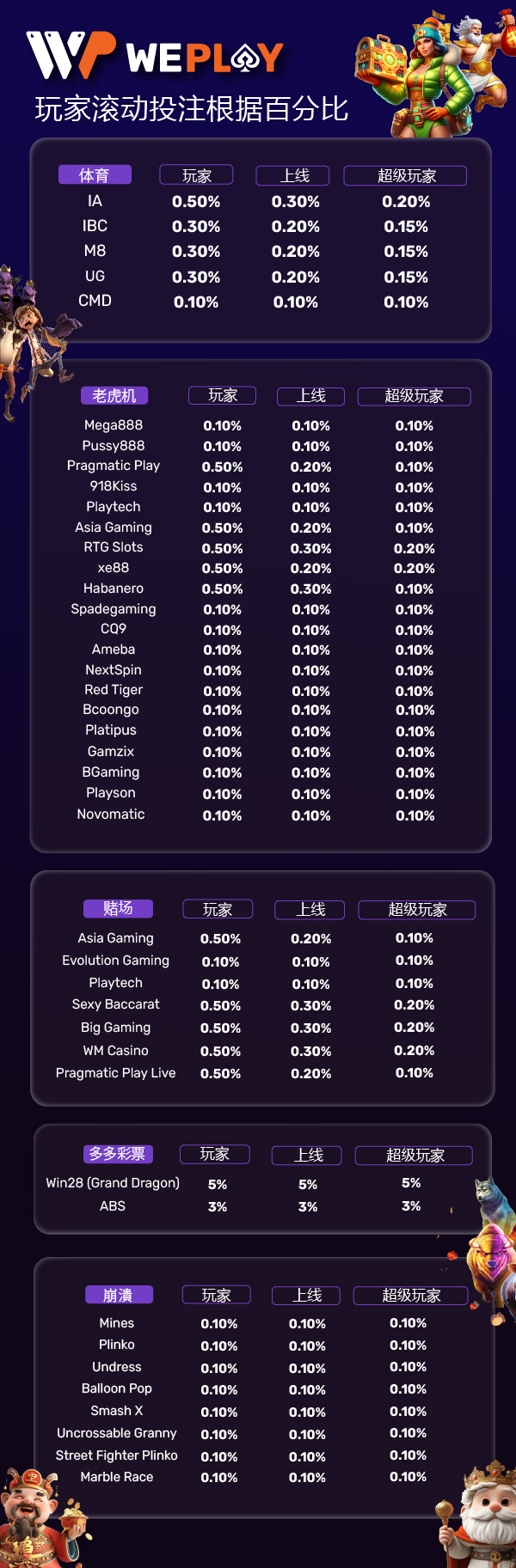Click the 玩家 header in slots table

(223, 395)
